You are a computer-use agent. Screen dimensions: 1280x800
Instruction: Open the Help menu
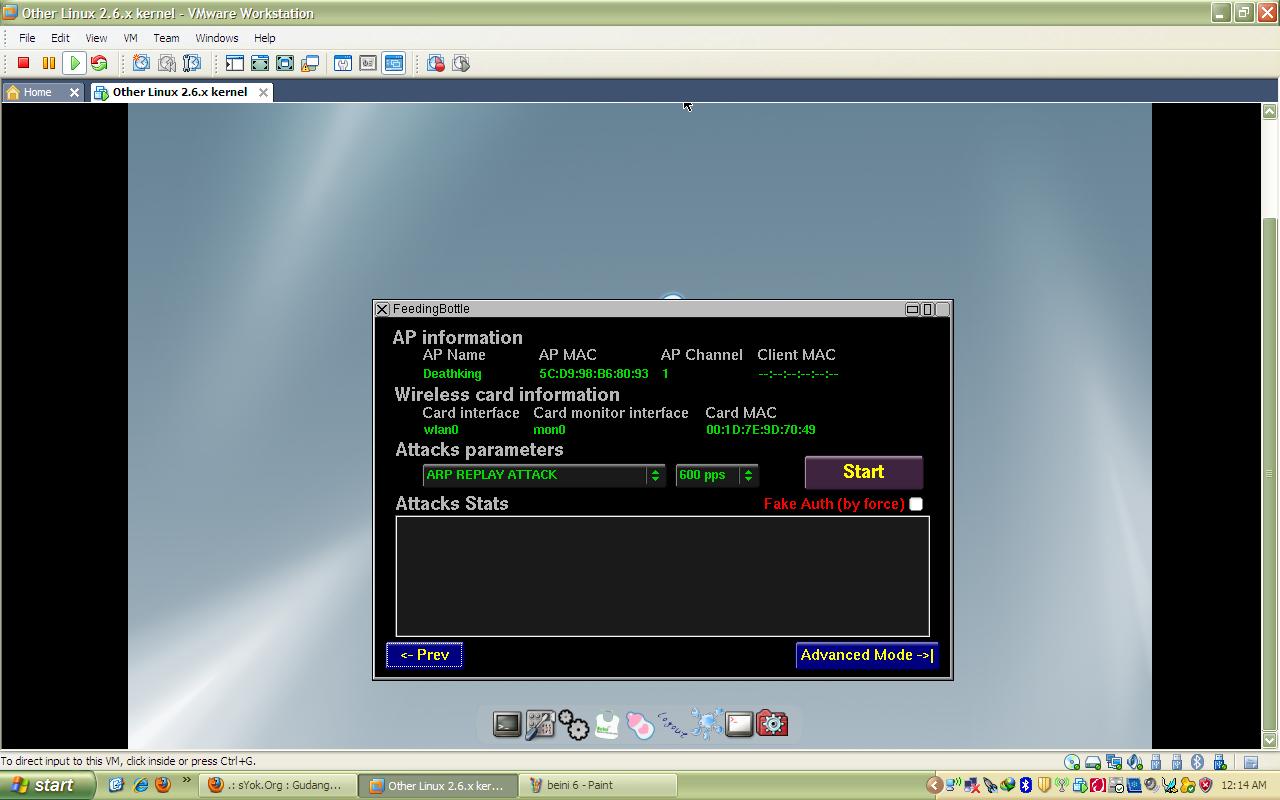click(265, 38)
